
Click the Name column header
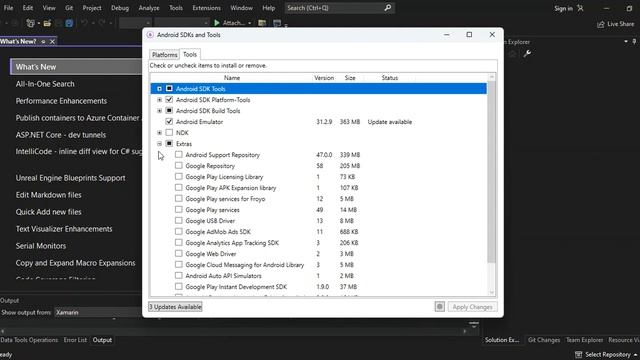pyautogui.click(x=231, y=78)
